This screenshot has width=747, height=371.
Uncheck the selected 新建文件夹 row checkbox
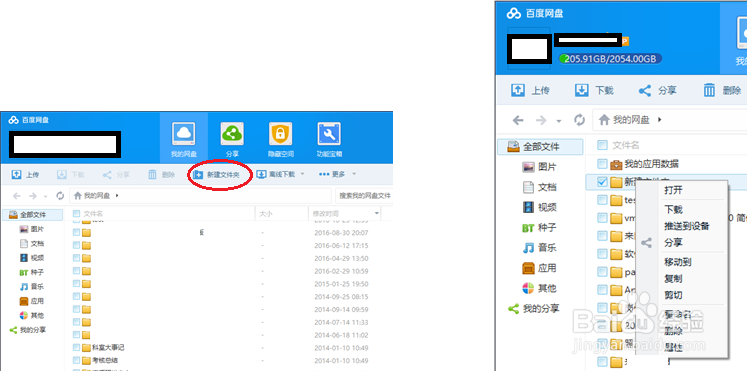pos(602,182)
